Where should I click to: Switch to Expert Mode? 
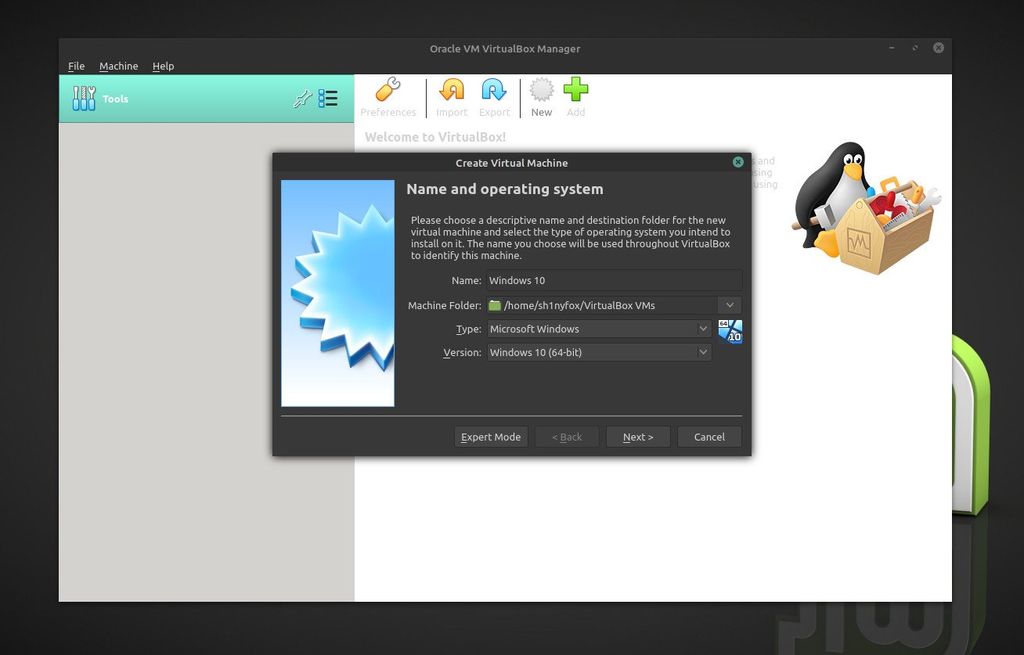pyautogui.click(x=491, y=437)
